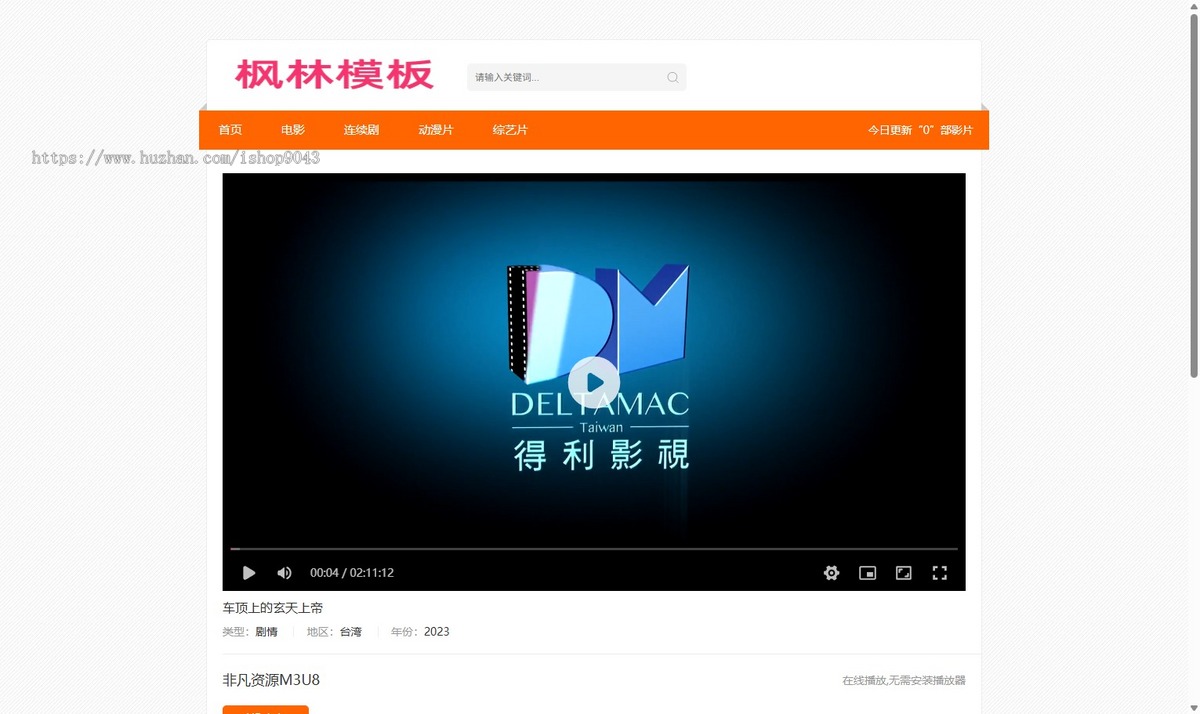Click the 台湾 region link
Viewport: 1200px width, 714px height.
pos(351,632)
